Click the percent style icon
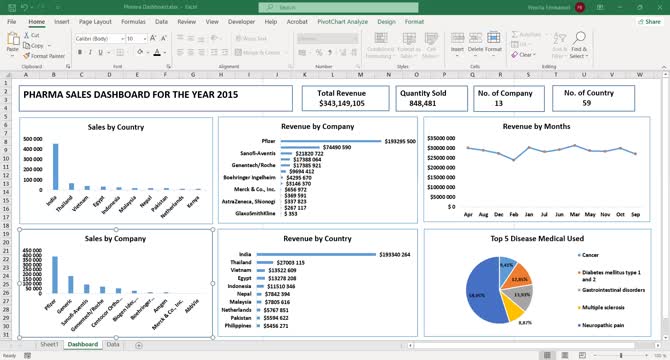 [x=319, y=53]
